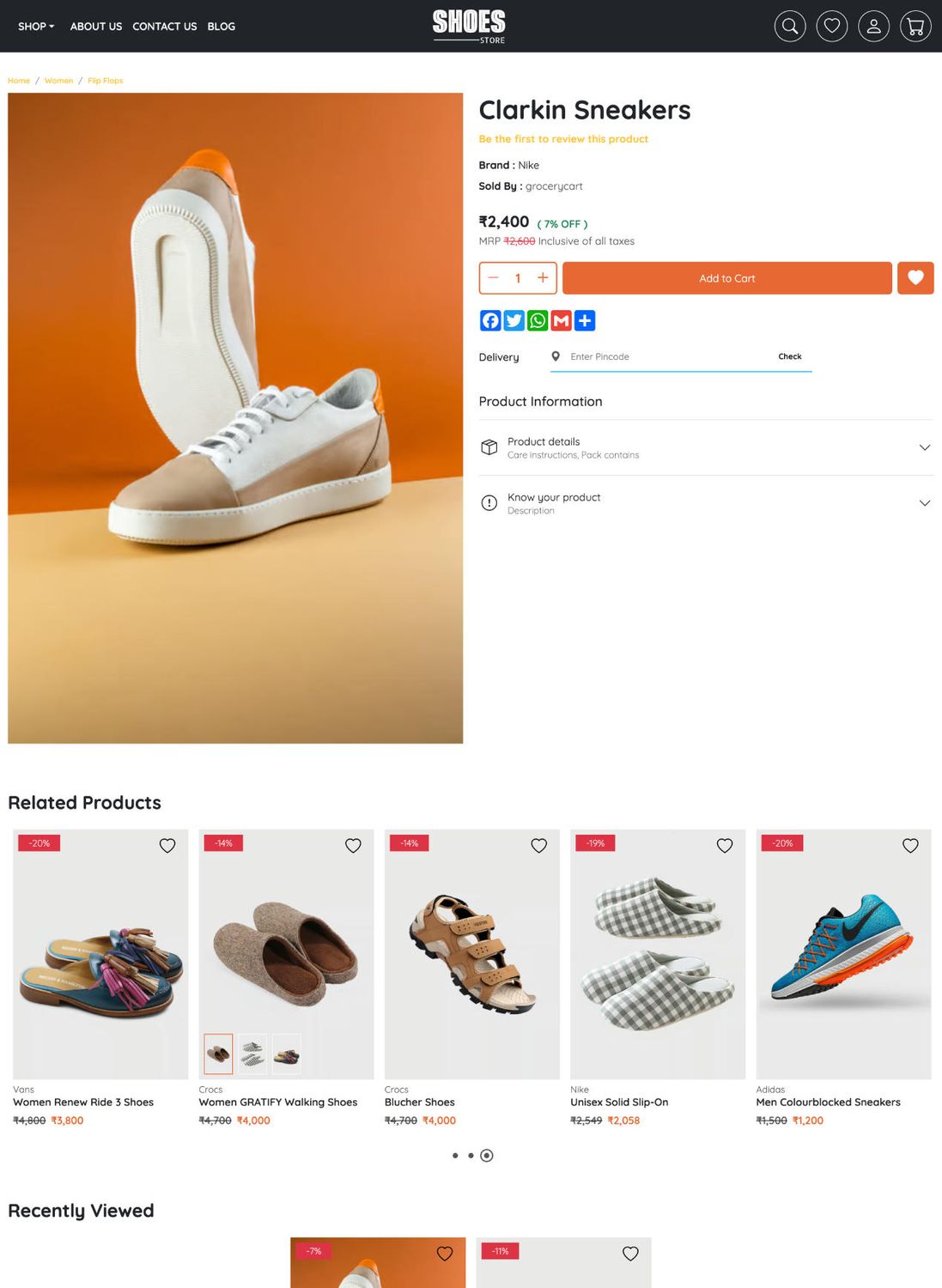This screenshot has width=942, height=1288.
Task: Open the user account icon
Action: pos(873,26)
